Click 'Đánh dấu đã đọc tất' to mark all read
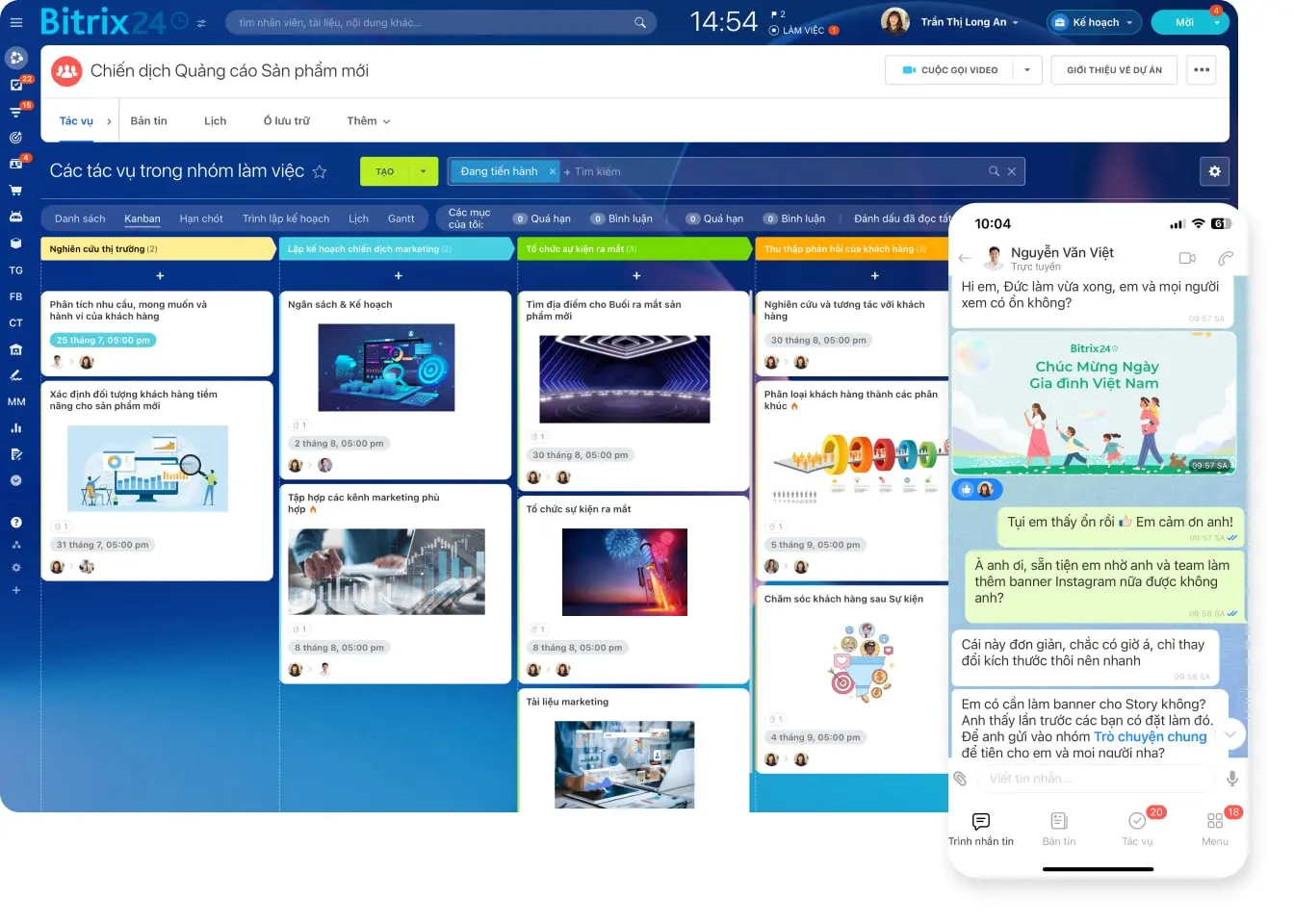The image size is (1294, 924). (903, 218)
